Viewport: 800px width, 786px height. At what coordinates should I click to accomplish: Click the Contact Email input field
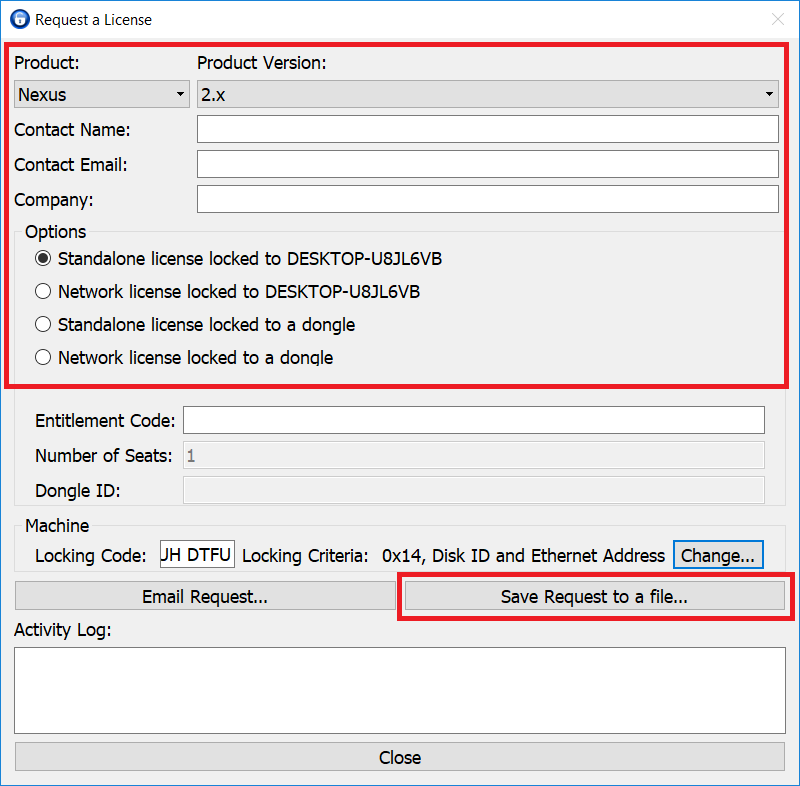pyautogui.click(x=487, y=164)
